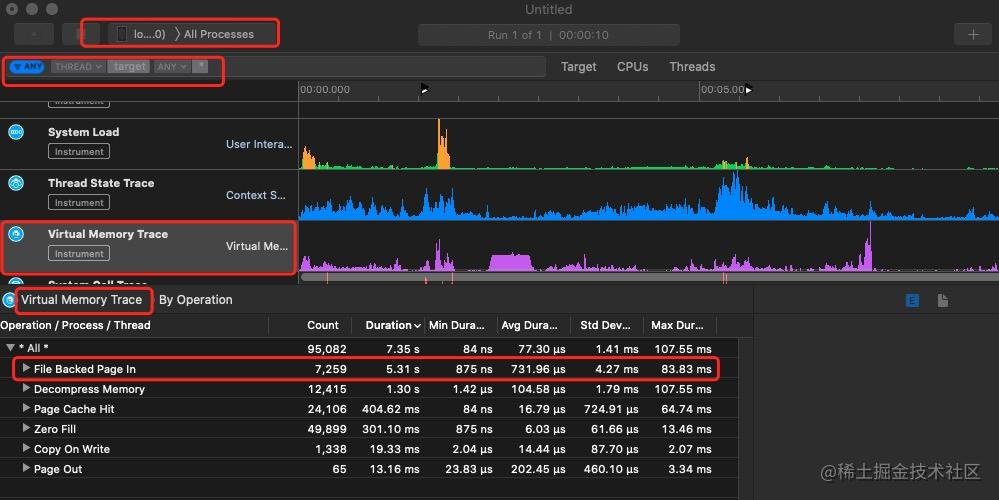Screen dimensions: 999x500
Task: Select the Decompress Memory row label
Action: [89, 389]
